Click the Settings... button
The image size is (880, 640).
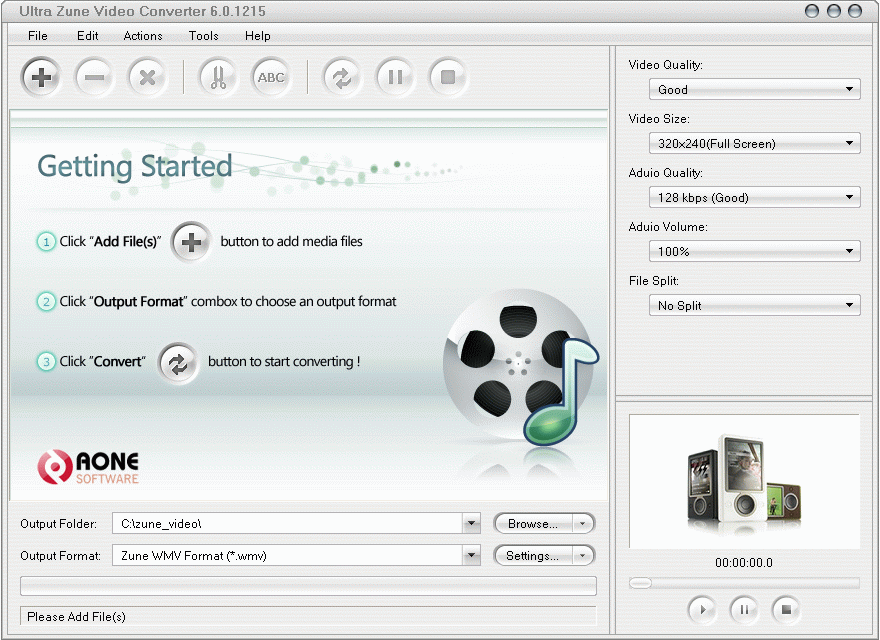(533, 555)
